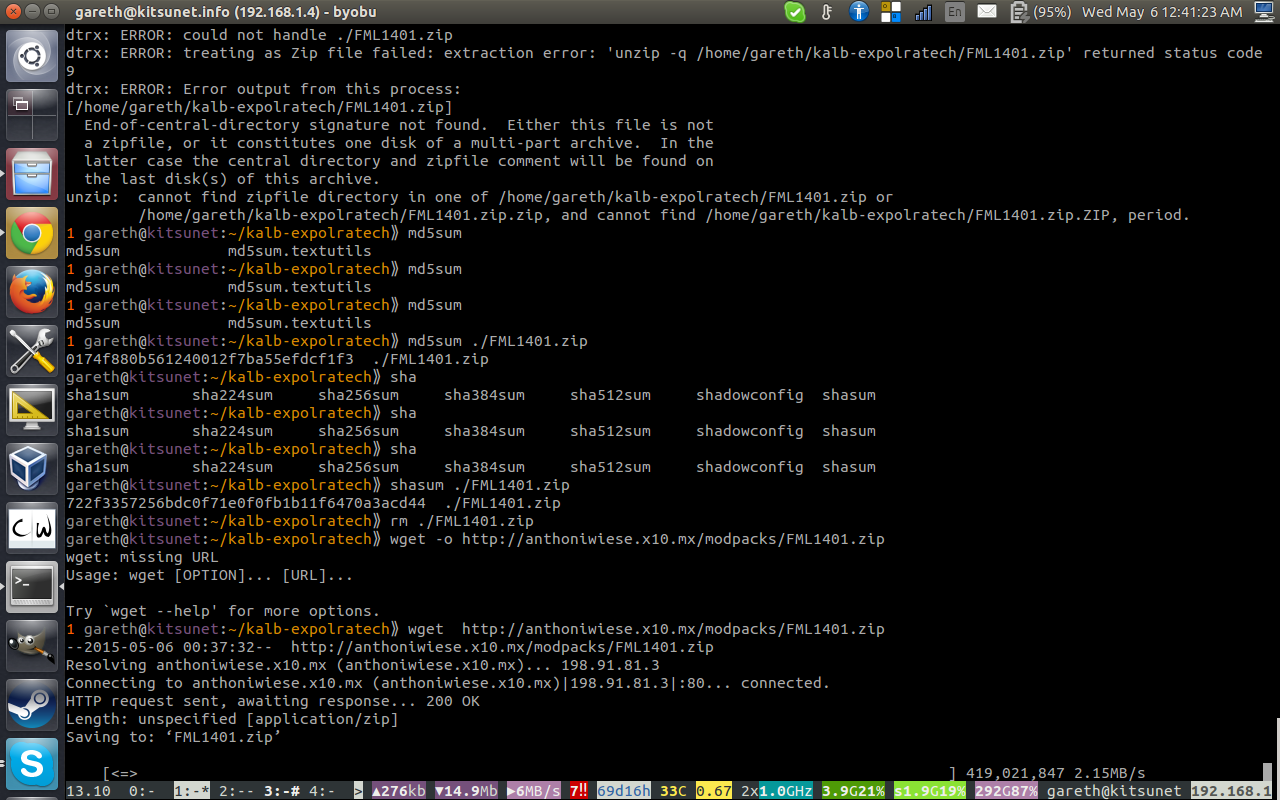Click the URL in the 'wget -o' command line
This screenshot has height=800, width=1280.
click(x=673, y=539)
